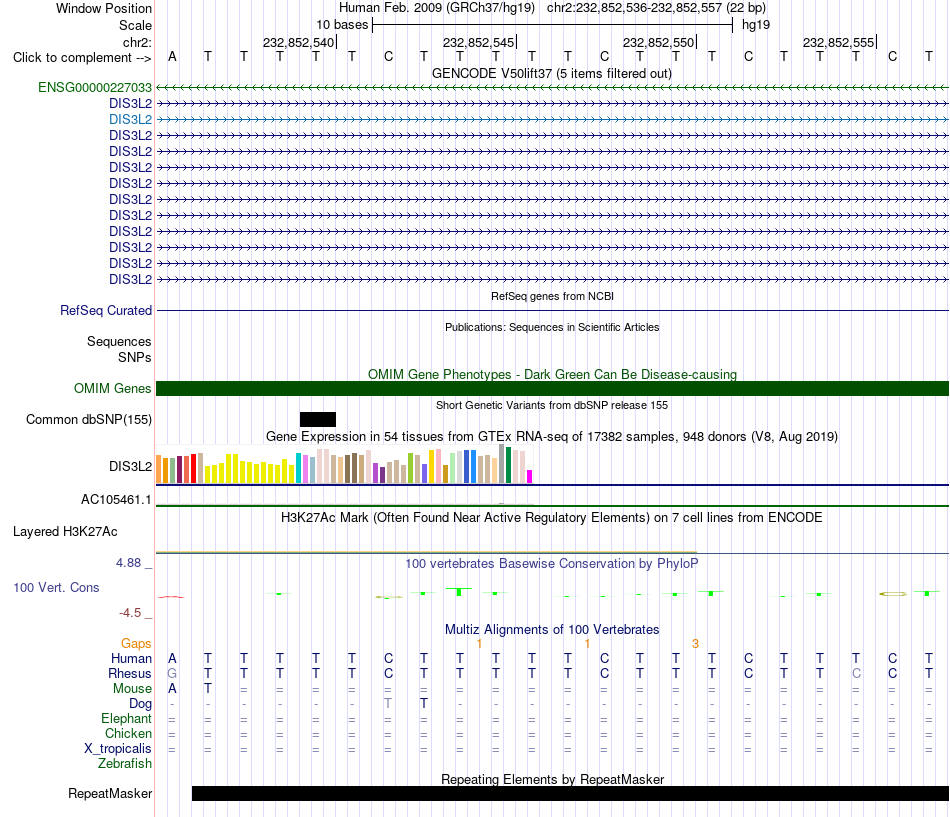Screen dimensions: 950x817
Task: Click the 'Click to complement -->' label
Action: [x=82, y=58]
